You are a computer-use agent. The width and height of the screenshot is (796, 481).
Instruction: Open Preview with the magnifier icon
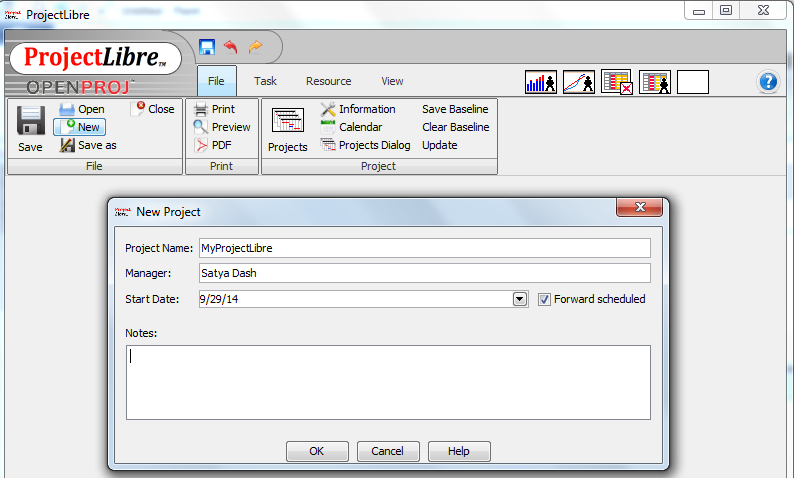coord(201,127)
